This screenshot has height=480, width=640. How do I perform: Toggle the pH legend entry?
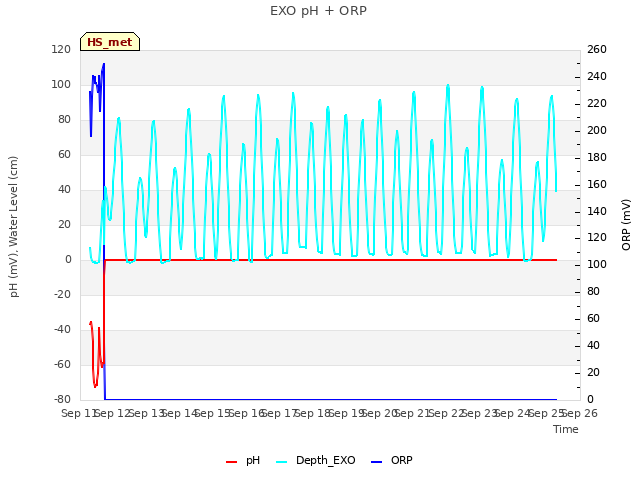[243, 460]
